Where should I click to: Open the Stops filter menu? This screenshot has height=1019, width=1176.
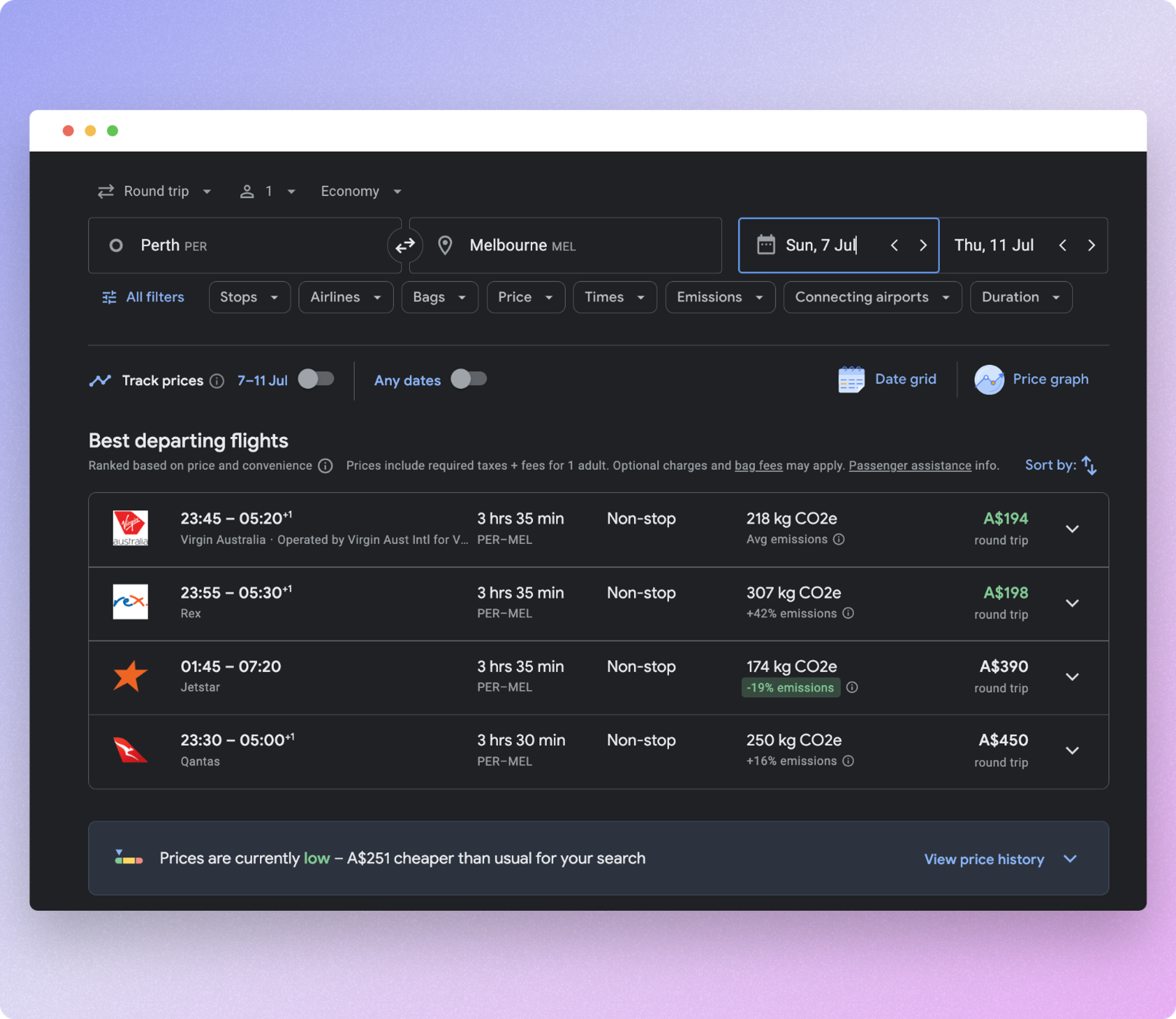(249, 297)
